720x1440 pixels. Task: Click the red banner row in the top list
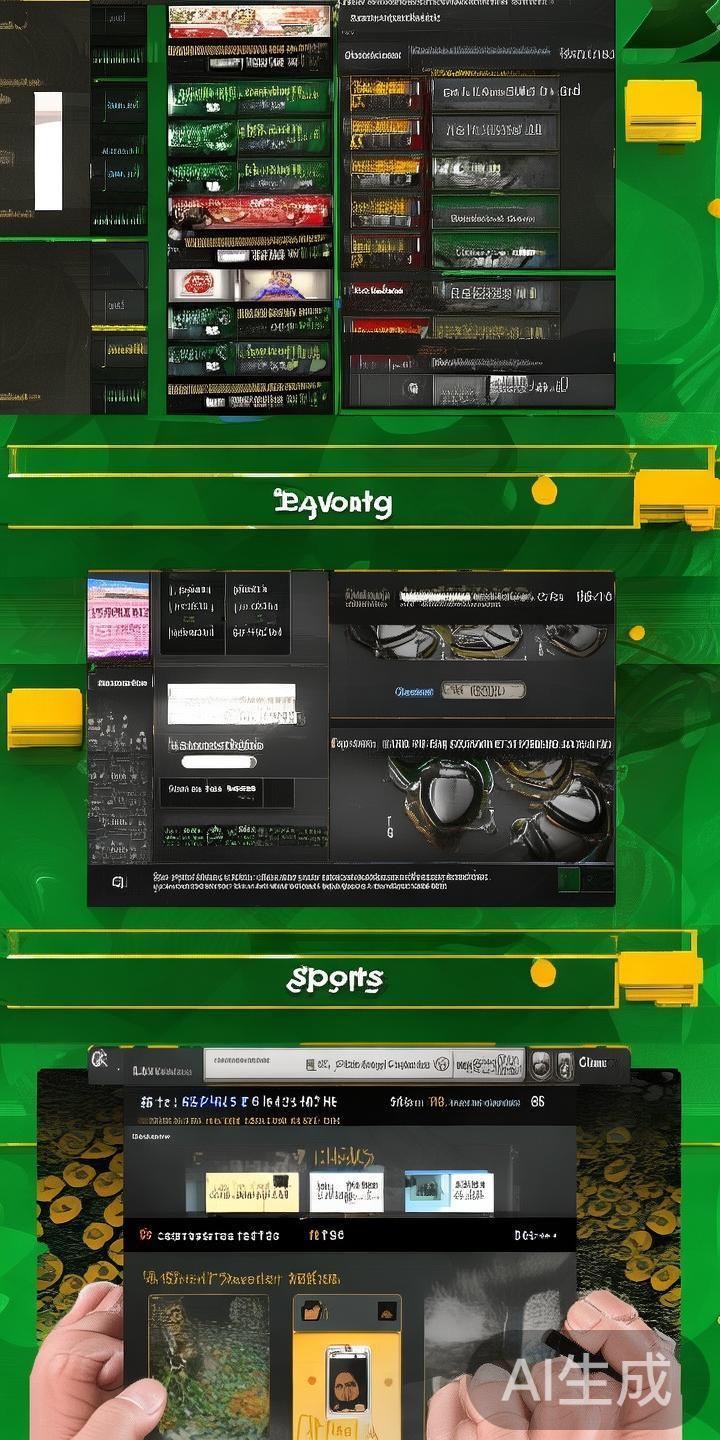coord(249,212)
